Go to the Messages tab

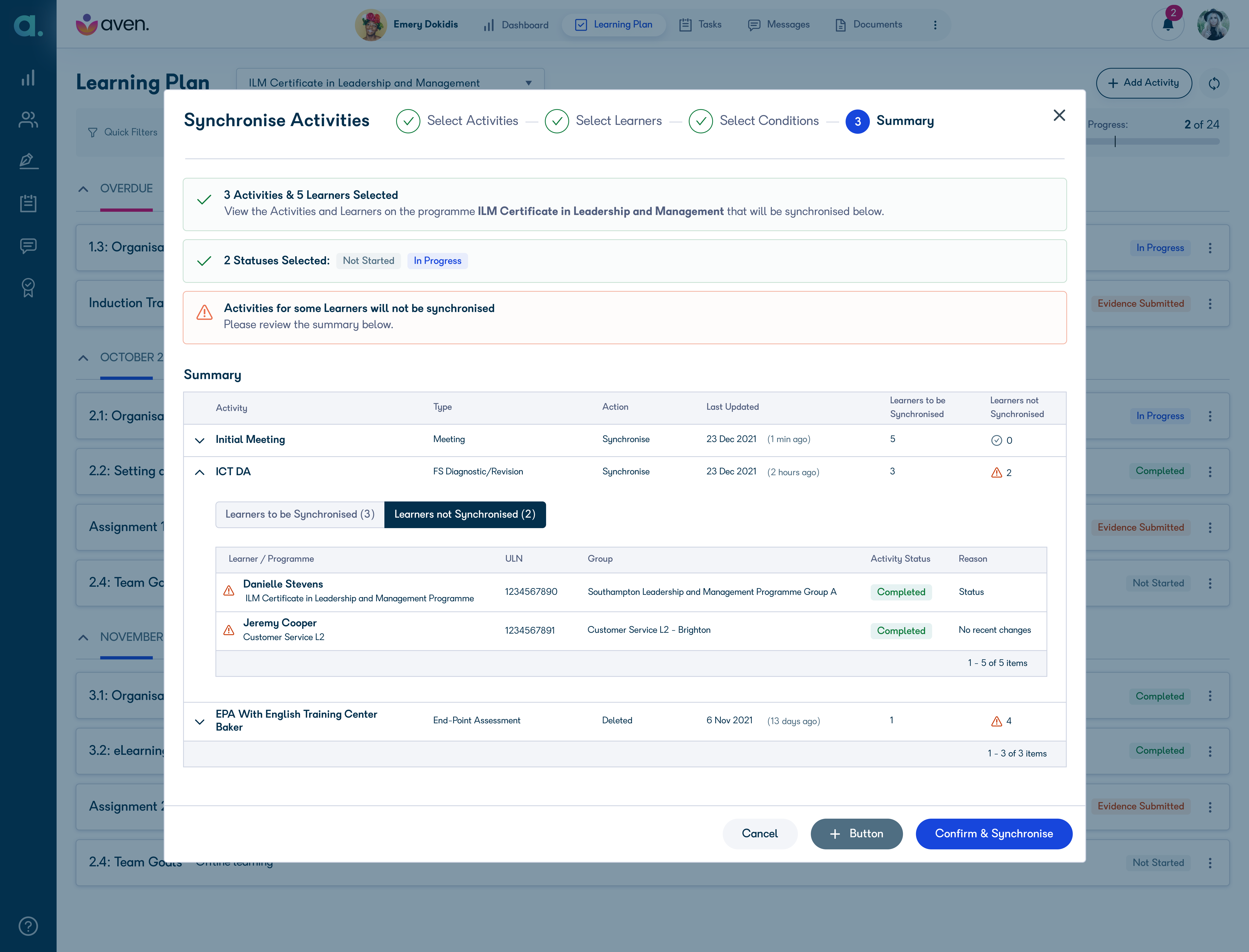pos(779,25)
